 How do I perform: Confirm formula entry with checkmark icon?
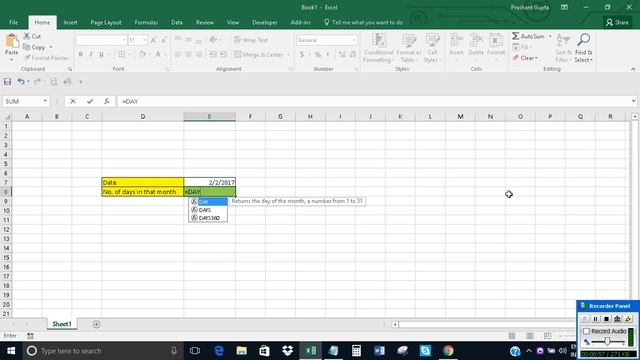pos(90,101)
